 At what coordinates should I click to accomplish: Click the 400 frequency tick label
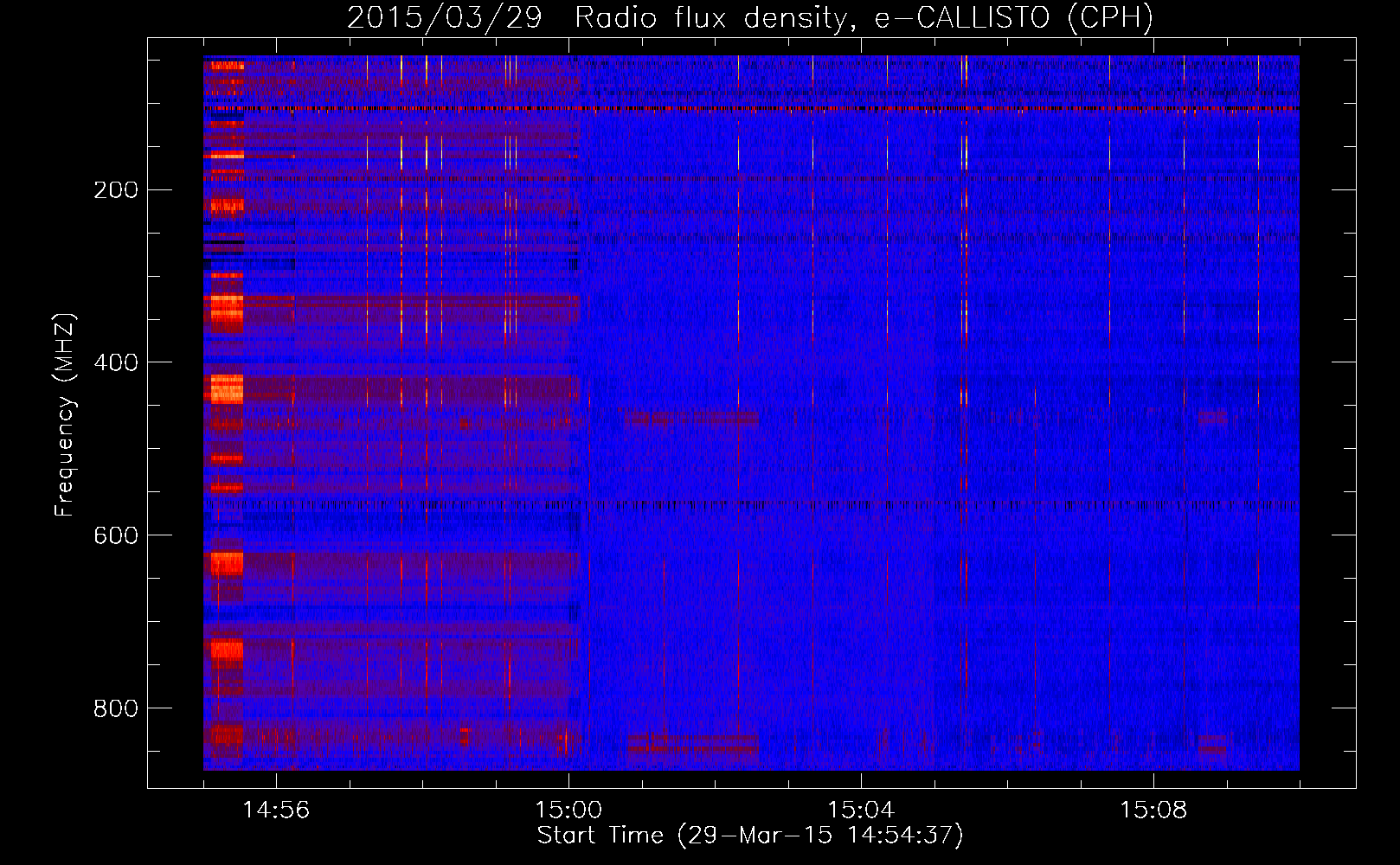click(115, 362)
